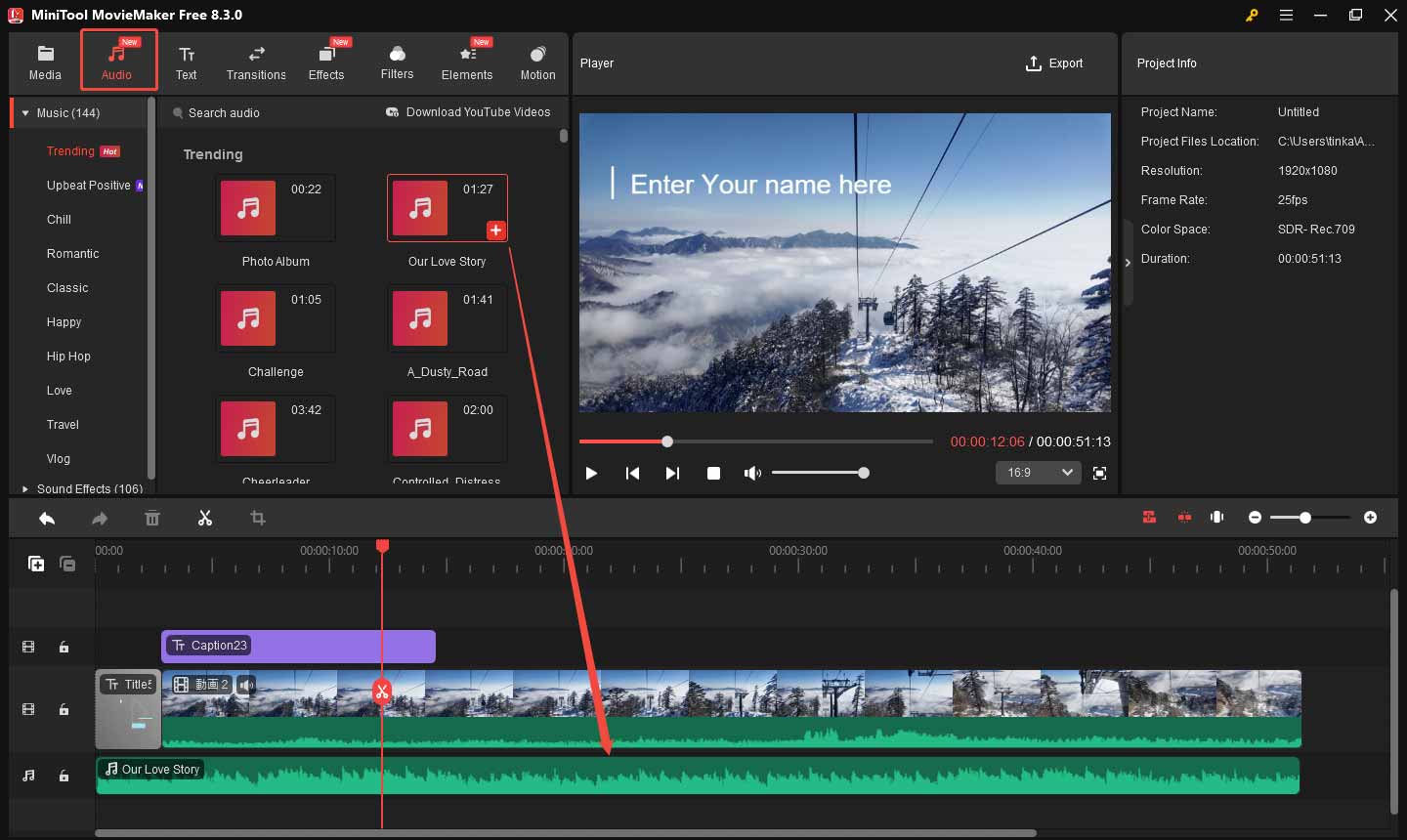Click the timeline zoom slider handle
1407x840 pixels.
[x=1305, y=518]
